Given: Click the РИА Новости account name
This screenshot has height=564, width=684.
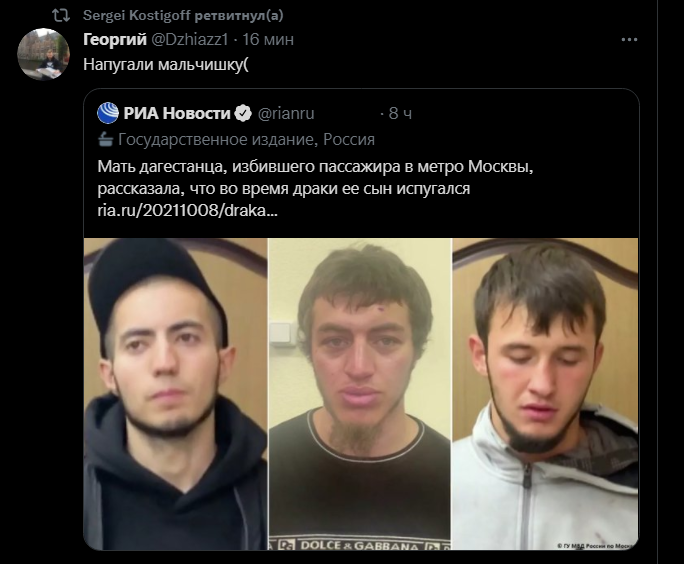Looking at the screenshot, I should pos(177,113).
